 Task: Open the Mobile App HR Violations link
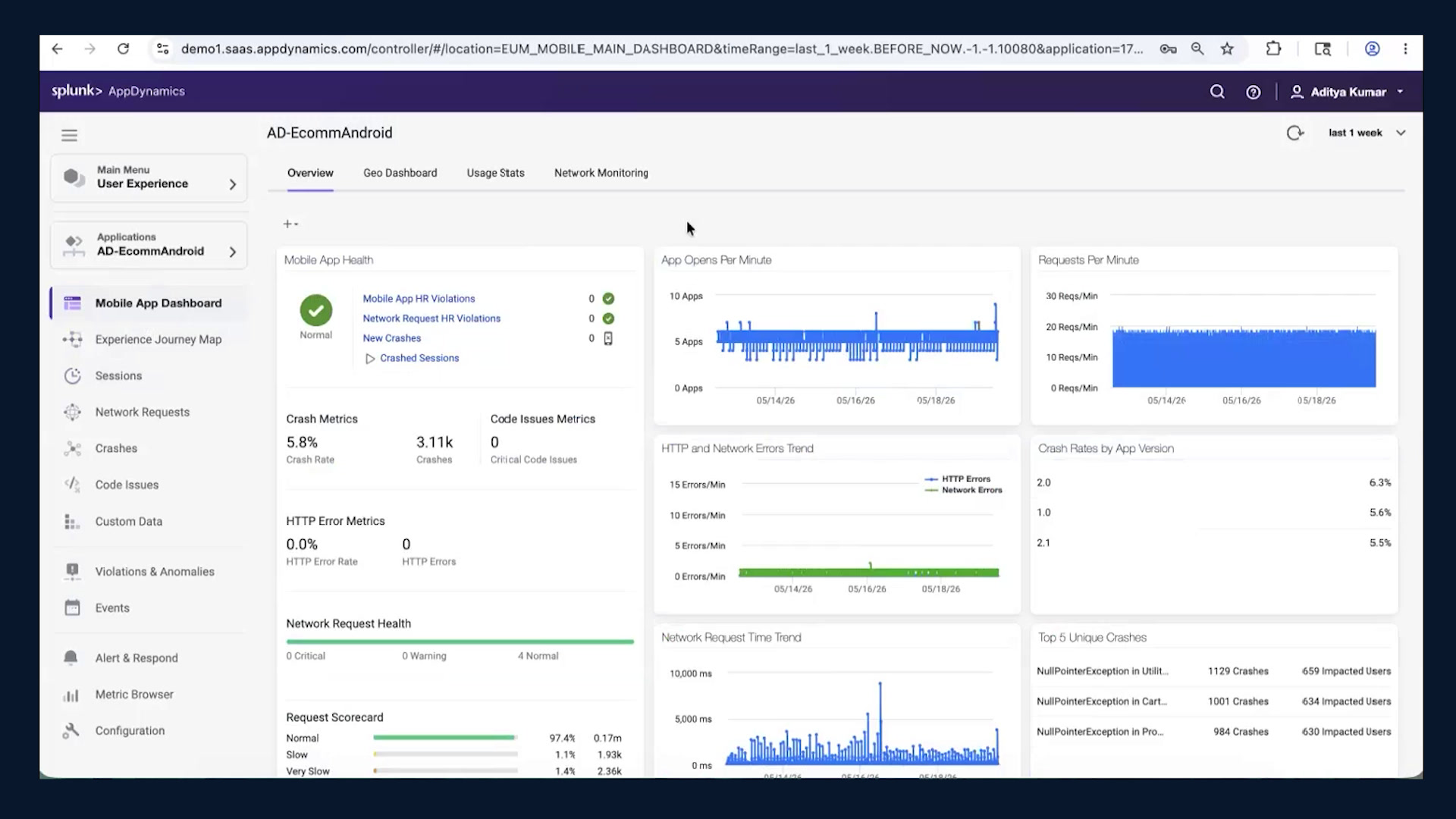(x=419, y=299)
